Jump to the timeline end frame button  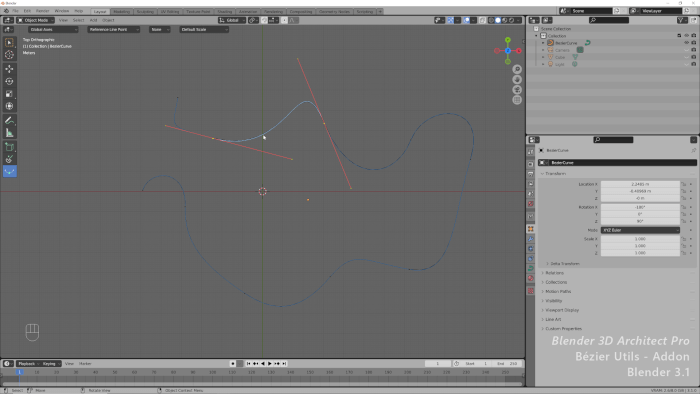click(284, 364)
